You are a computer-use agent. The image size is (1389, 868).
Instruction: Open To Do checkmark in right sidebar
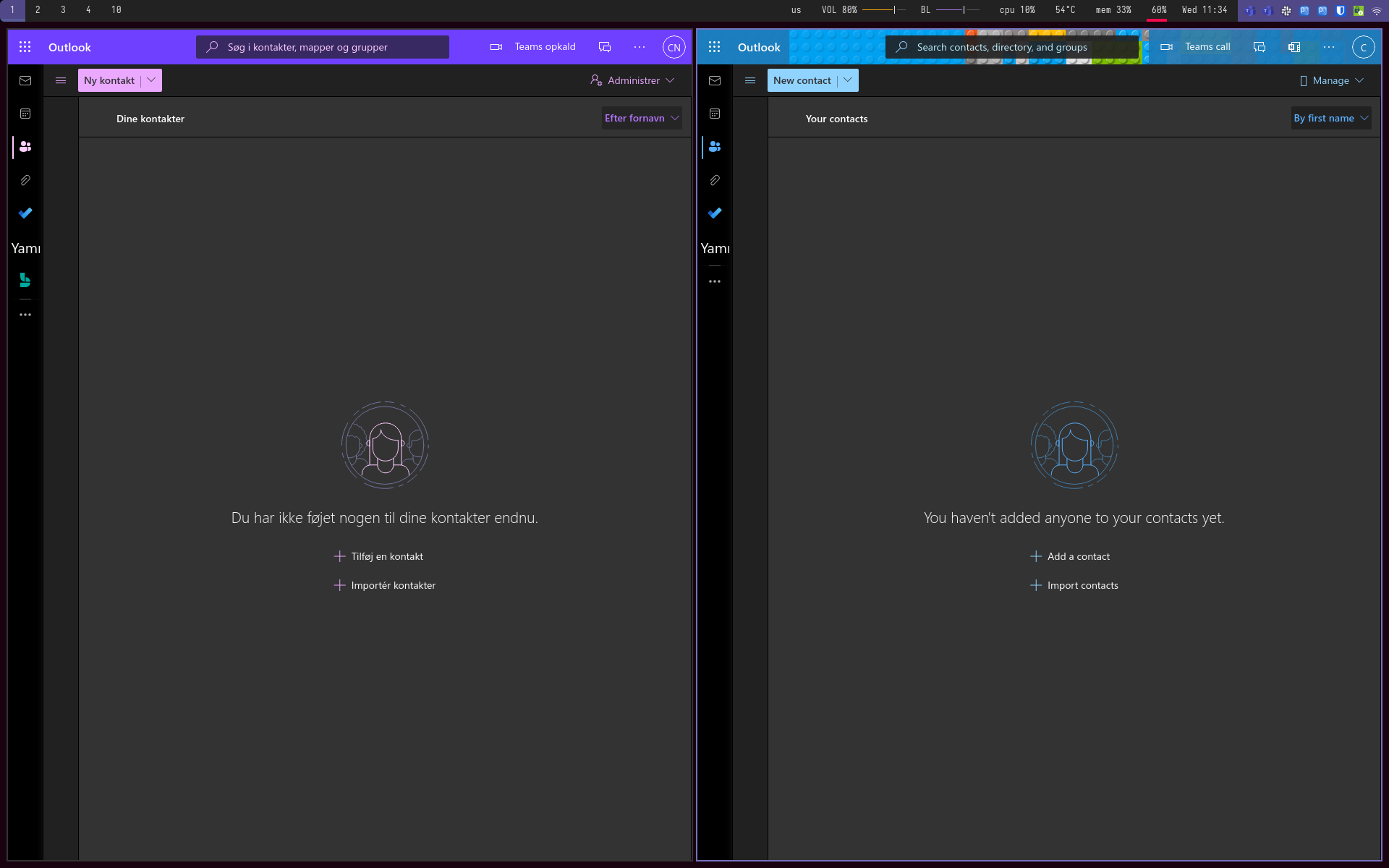[x=715, y=213]
